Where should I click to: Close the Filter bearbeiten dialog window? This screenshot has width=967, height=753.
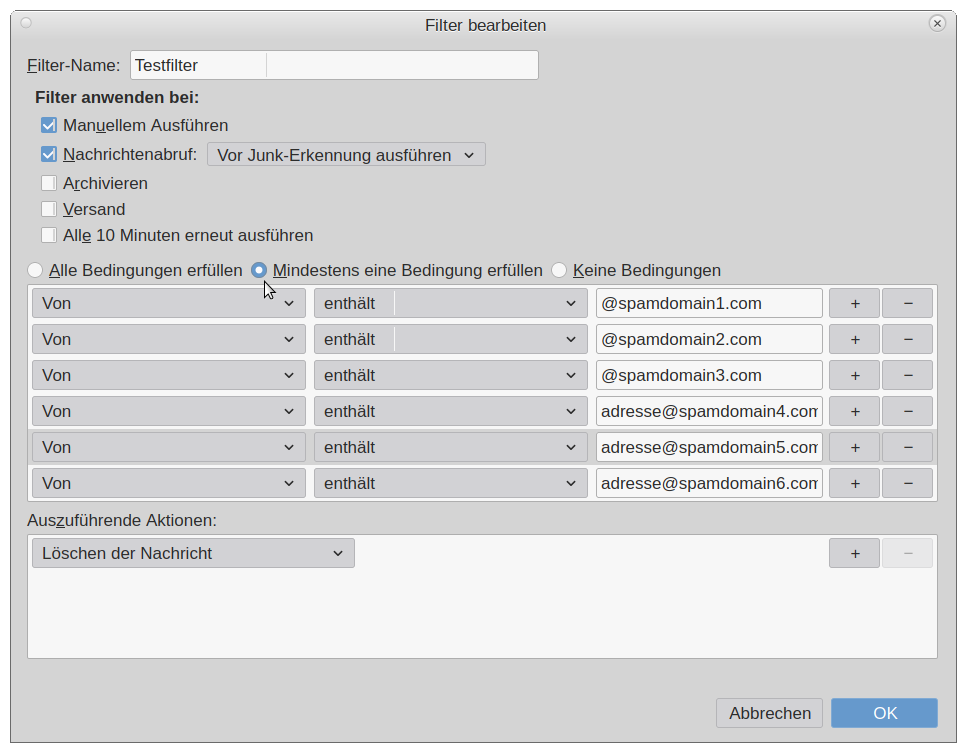(x=937, y=23)
